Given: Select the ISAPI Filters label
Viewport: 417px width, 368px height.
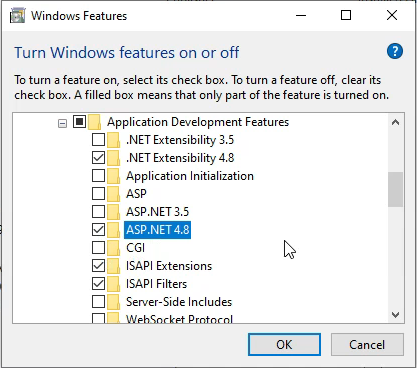Looking at the screenshot, I should [x=156, y=284].
